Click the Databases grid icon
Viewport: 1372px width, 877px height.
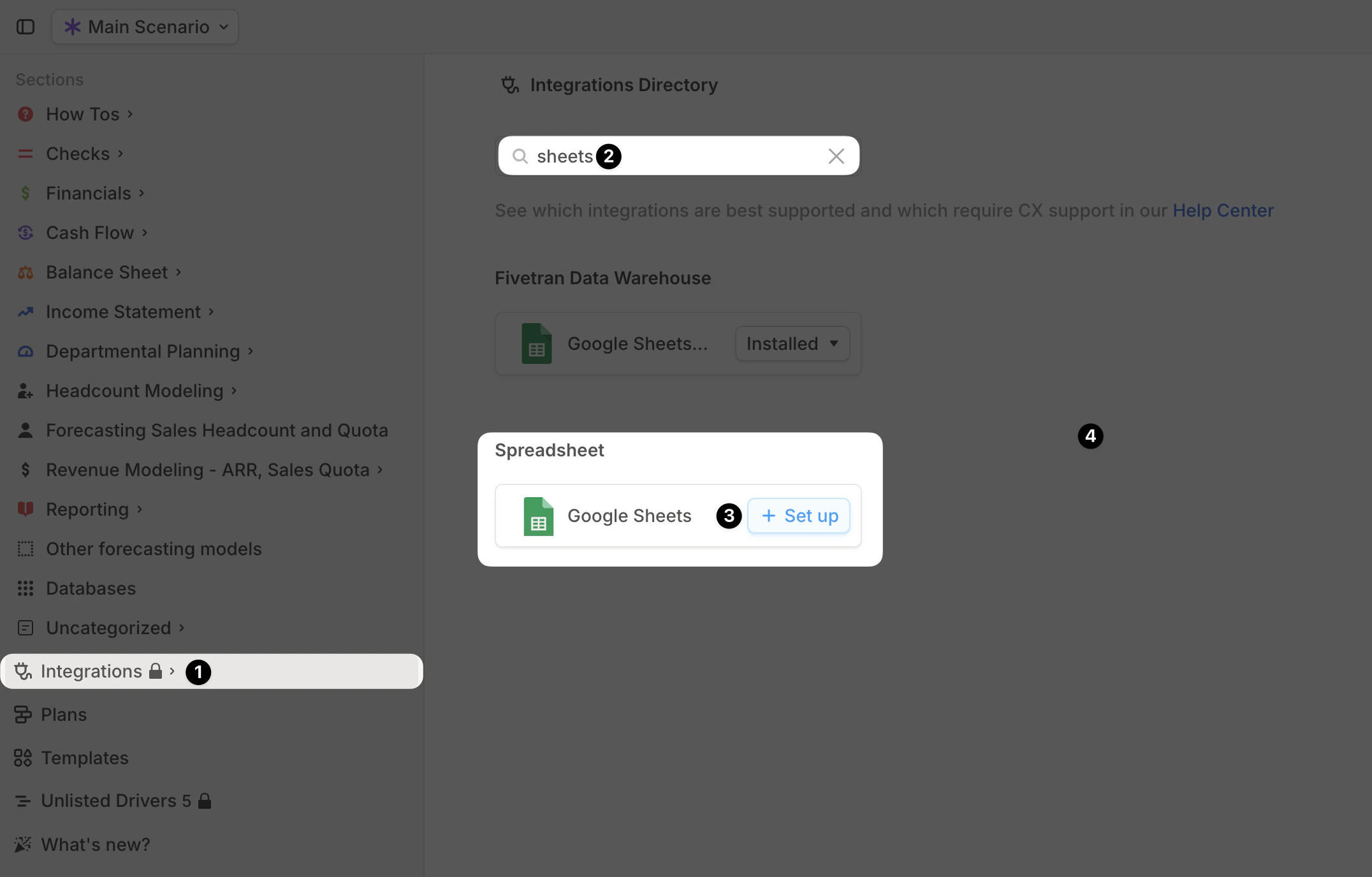(25, 588)
